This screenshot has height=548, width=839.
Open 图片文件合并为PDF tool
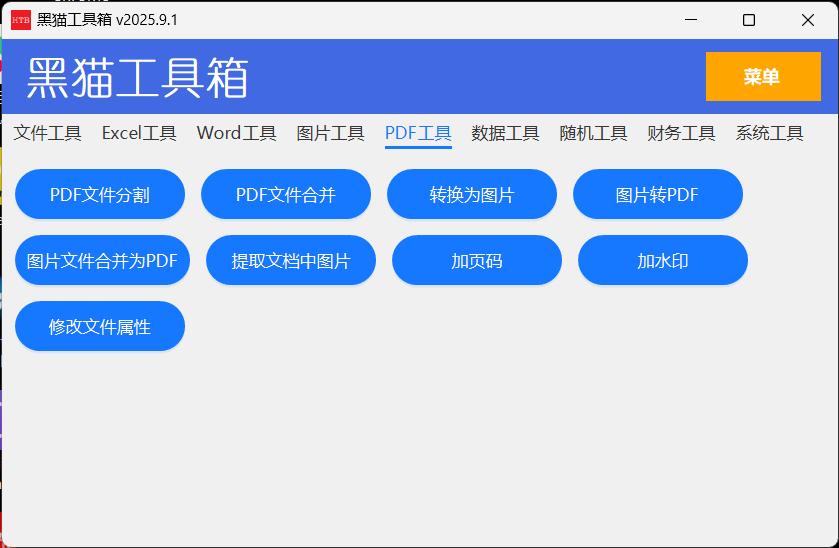pos(102,261)
